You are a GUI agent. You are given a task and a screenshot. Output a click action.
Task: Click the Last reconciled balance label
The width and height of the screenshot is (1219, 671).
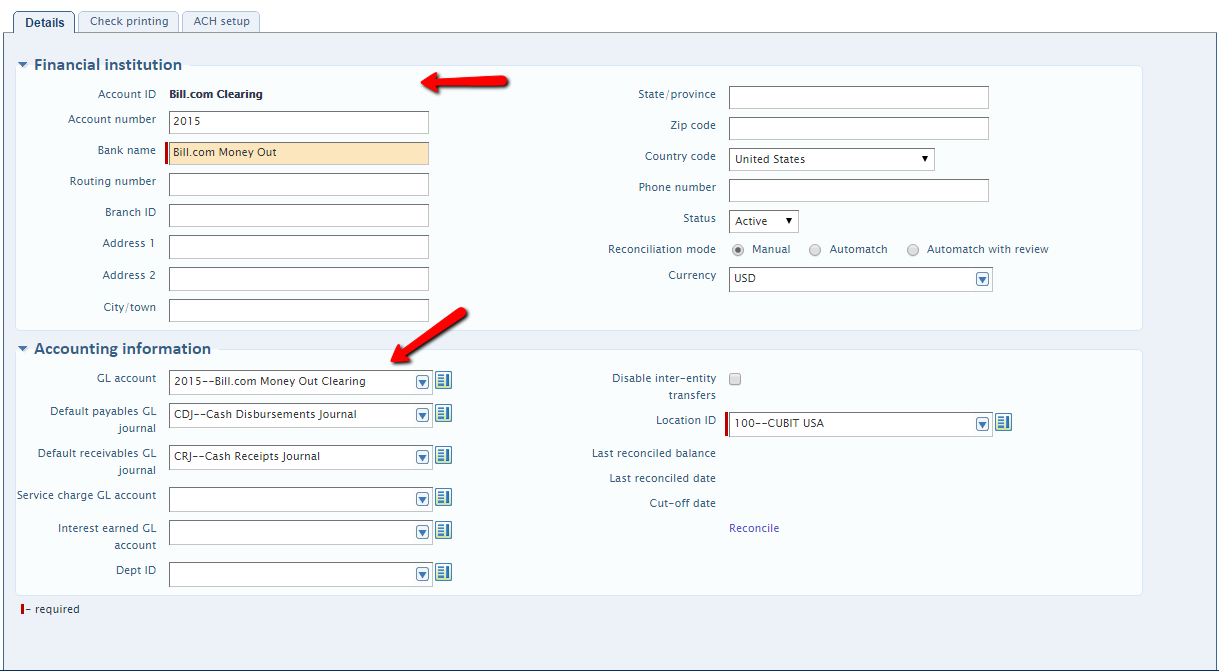(x=654, y=453)
